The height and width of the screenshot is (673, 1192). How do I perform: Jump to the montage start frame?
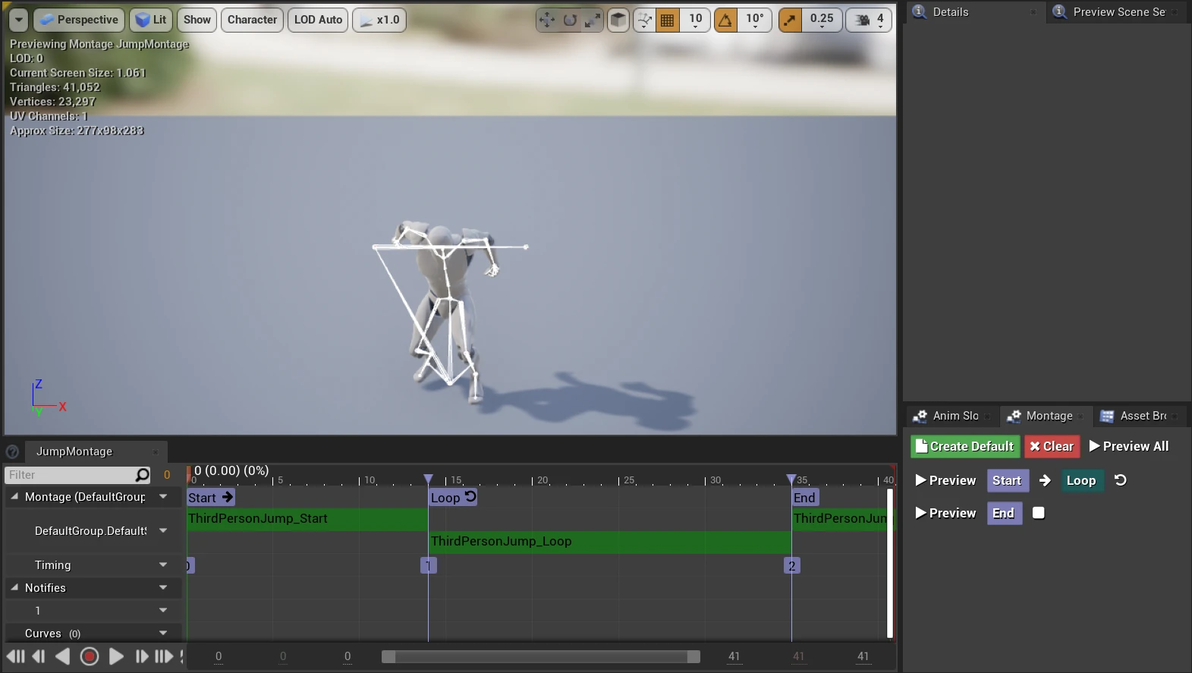click(15, 656)
